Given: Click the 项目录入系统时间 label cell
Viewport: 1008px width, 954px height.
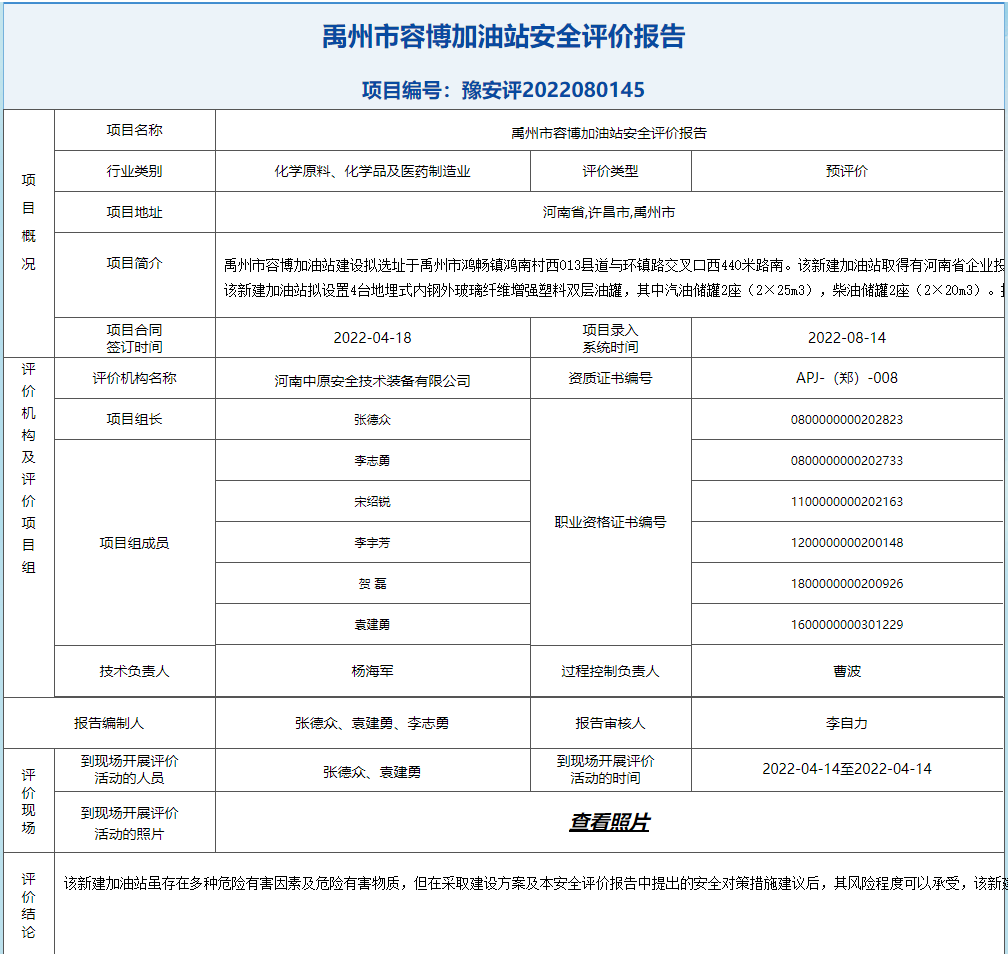Looking at the screenshot, I should 610,338.
